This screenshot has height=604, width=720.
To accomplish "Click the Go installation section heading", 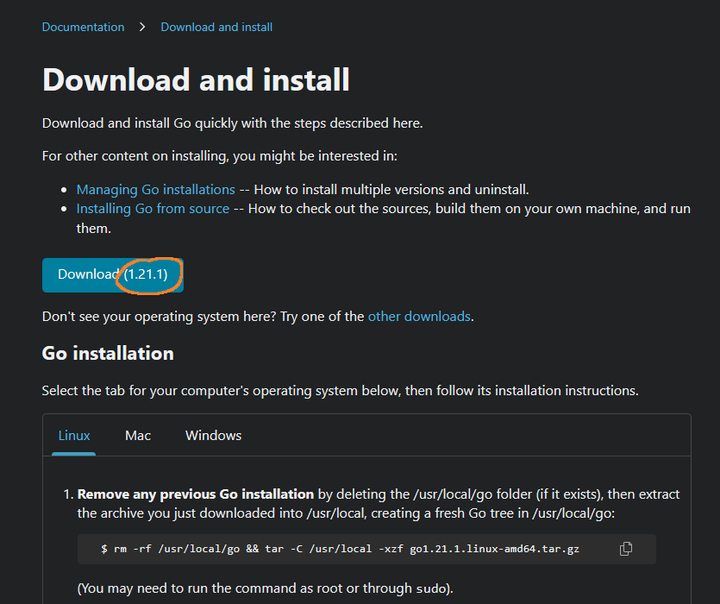I will coord(108,353).
